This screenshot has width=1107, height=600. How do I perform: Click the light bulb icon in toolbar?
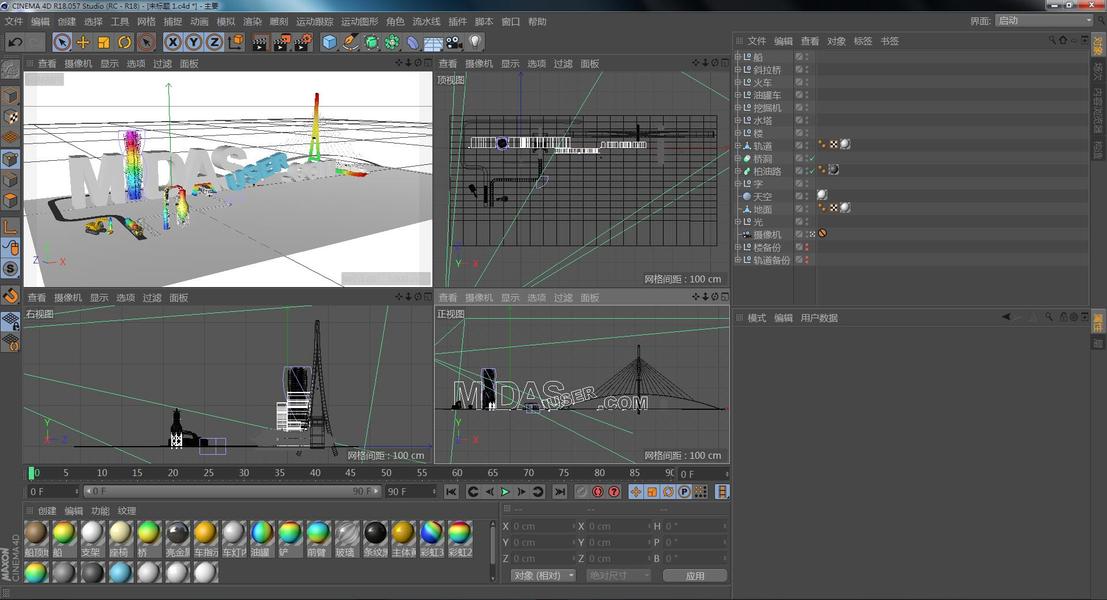pos(475,42)
